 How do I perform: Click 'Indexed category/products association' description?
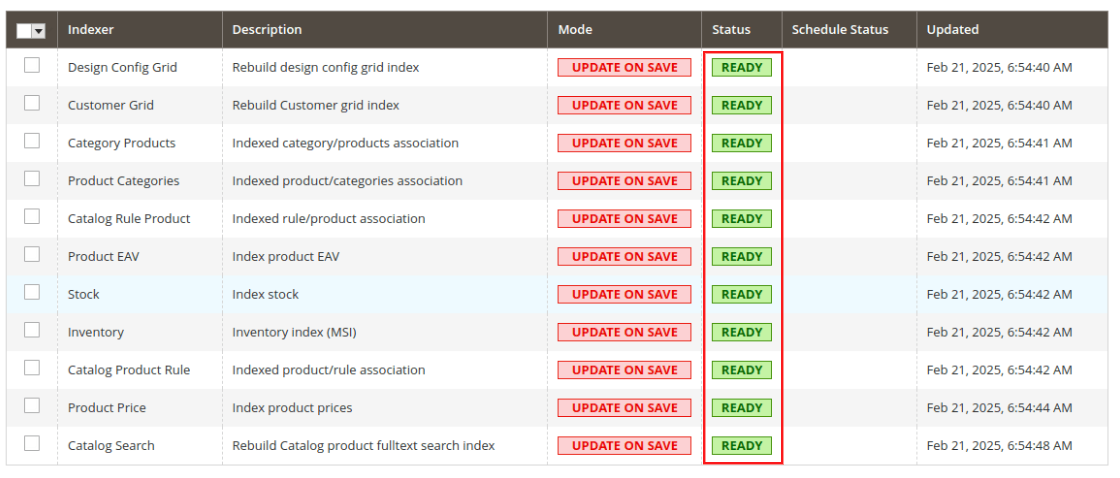click(345, 143)
